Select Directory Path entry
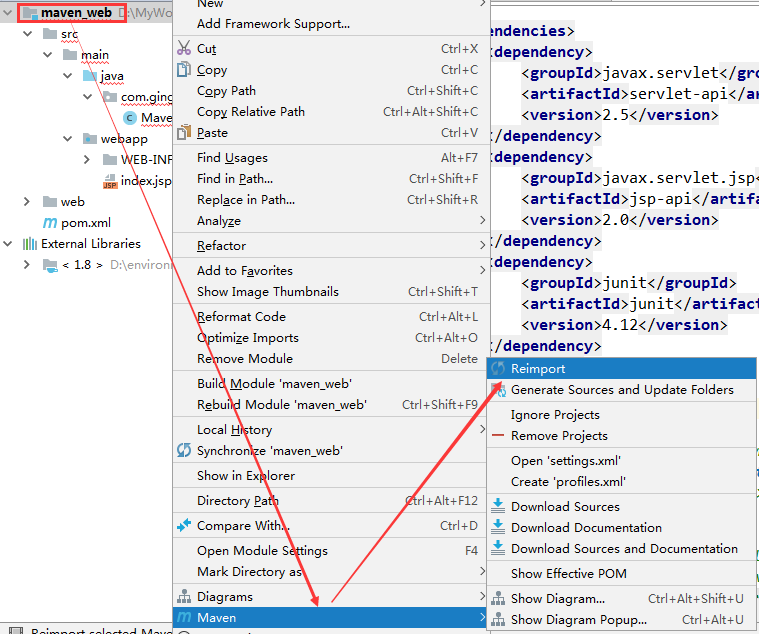 click(331, 500)
